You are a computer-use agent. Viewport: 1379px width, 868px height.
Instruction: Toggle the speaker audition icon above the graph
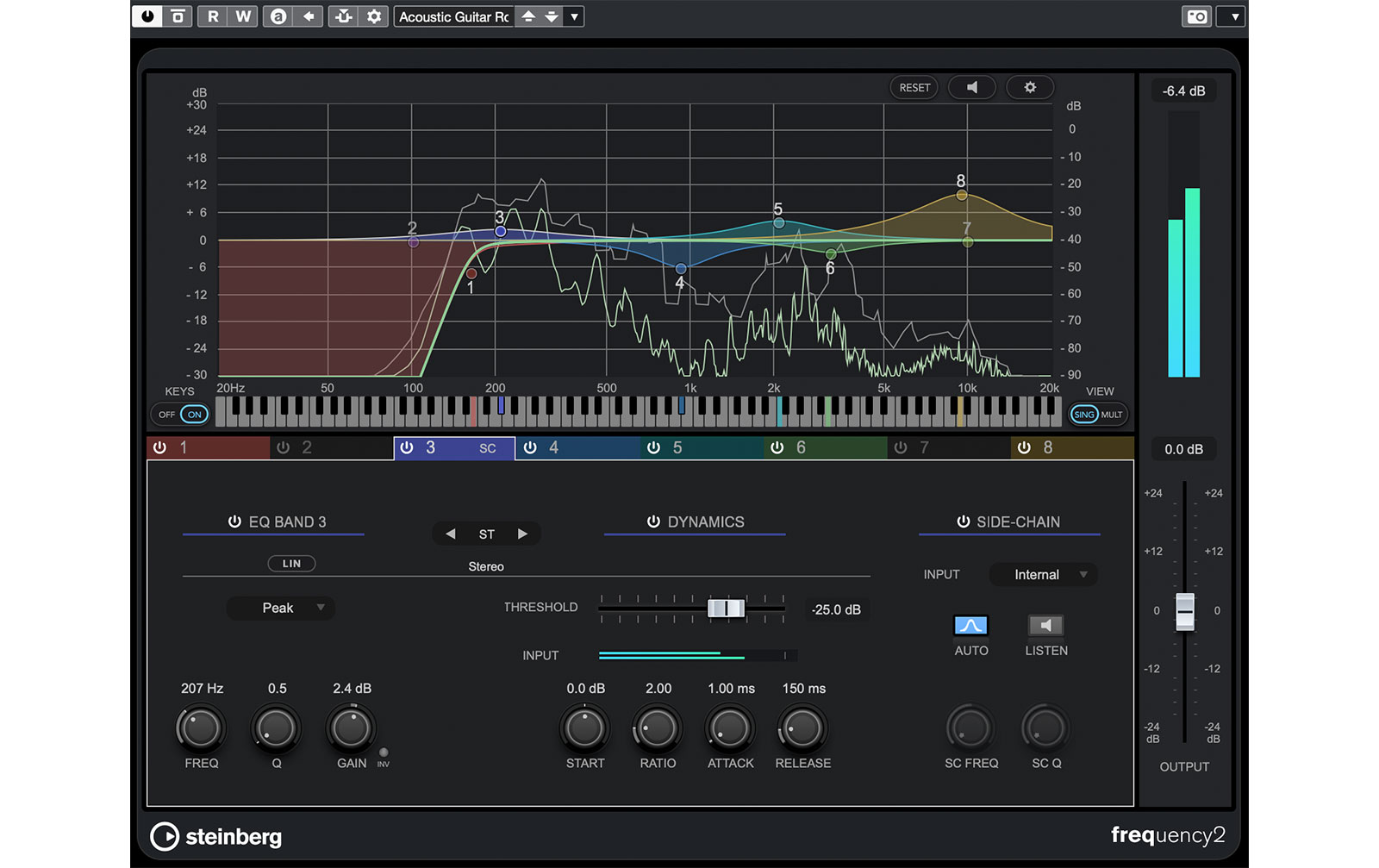tap(972, 87)
